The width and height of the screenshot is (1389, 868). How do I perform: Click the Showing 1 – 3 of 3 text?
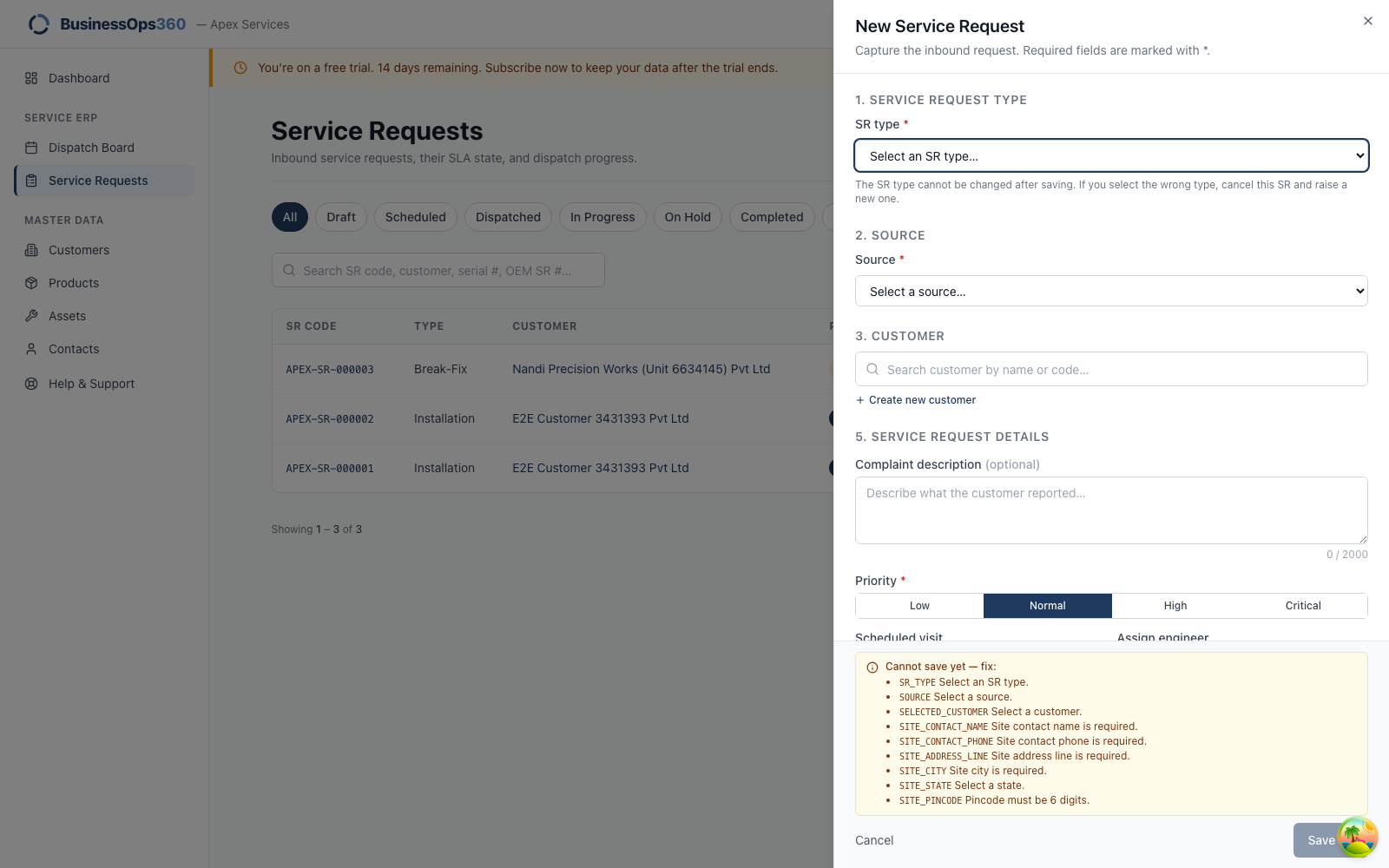pyautogui.click(x=317, y=529)
